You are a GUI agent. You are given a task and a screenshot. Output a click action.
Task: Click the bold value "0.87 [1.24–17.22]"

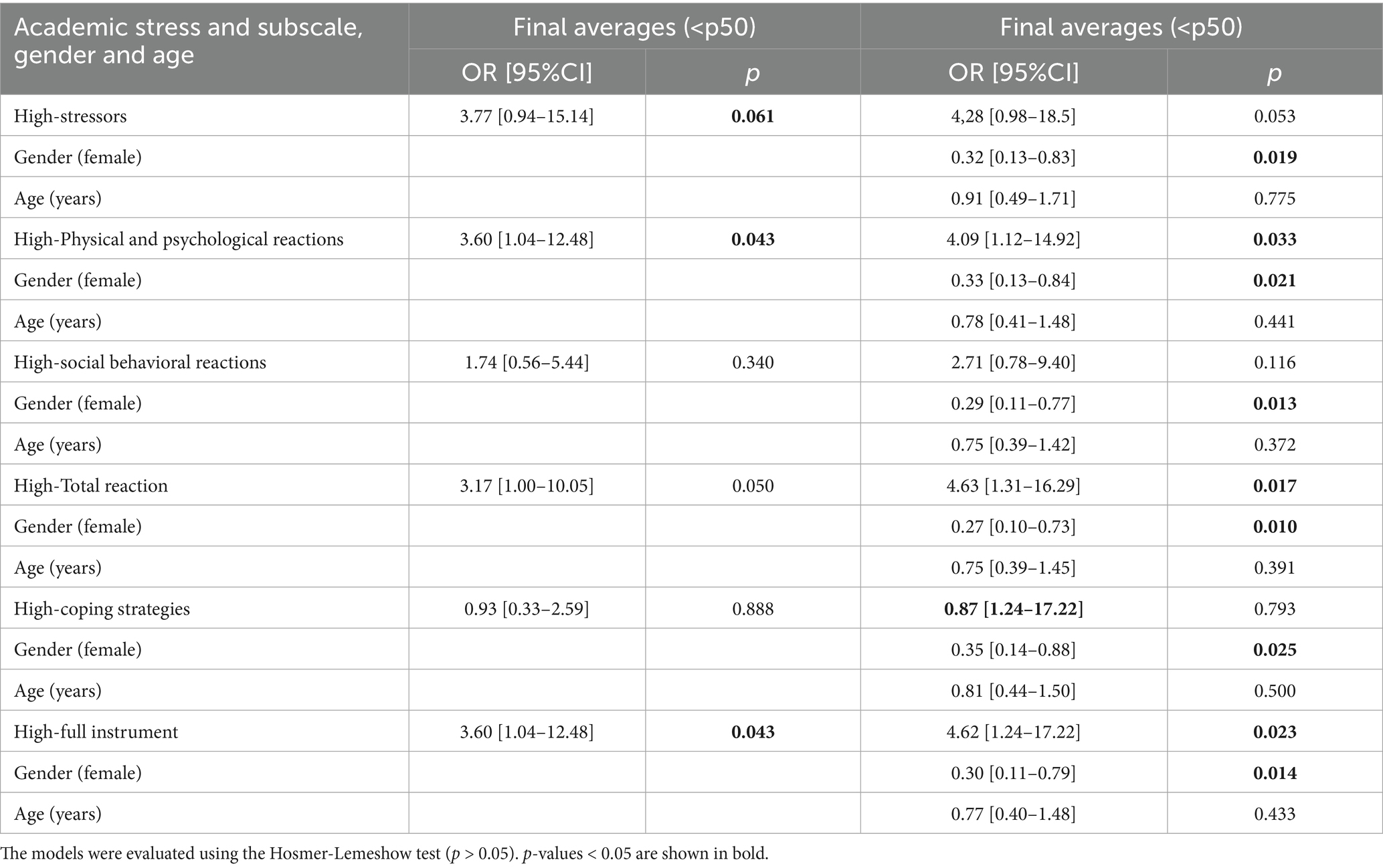(x=1013, y=609)
